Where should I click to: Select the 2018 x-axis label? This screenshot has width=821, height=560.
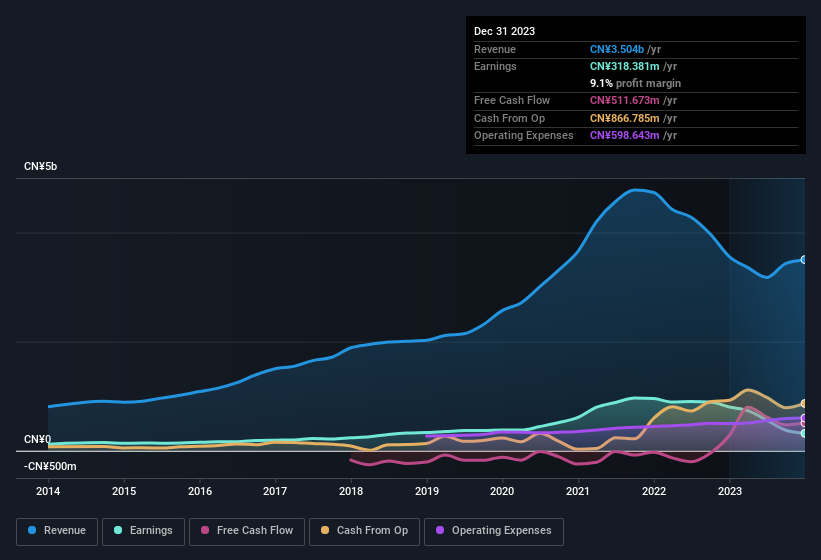[x=351, y=491]
